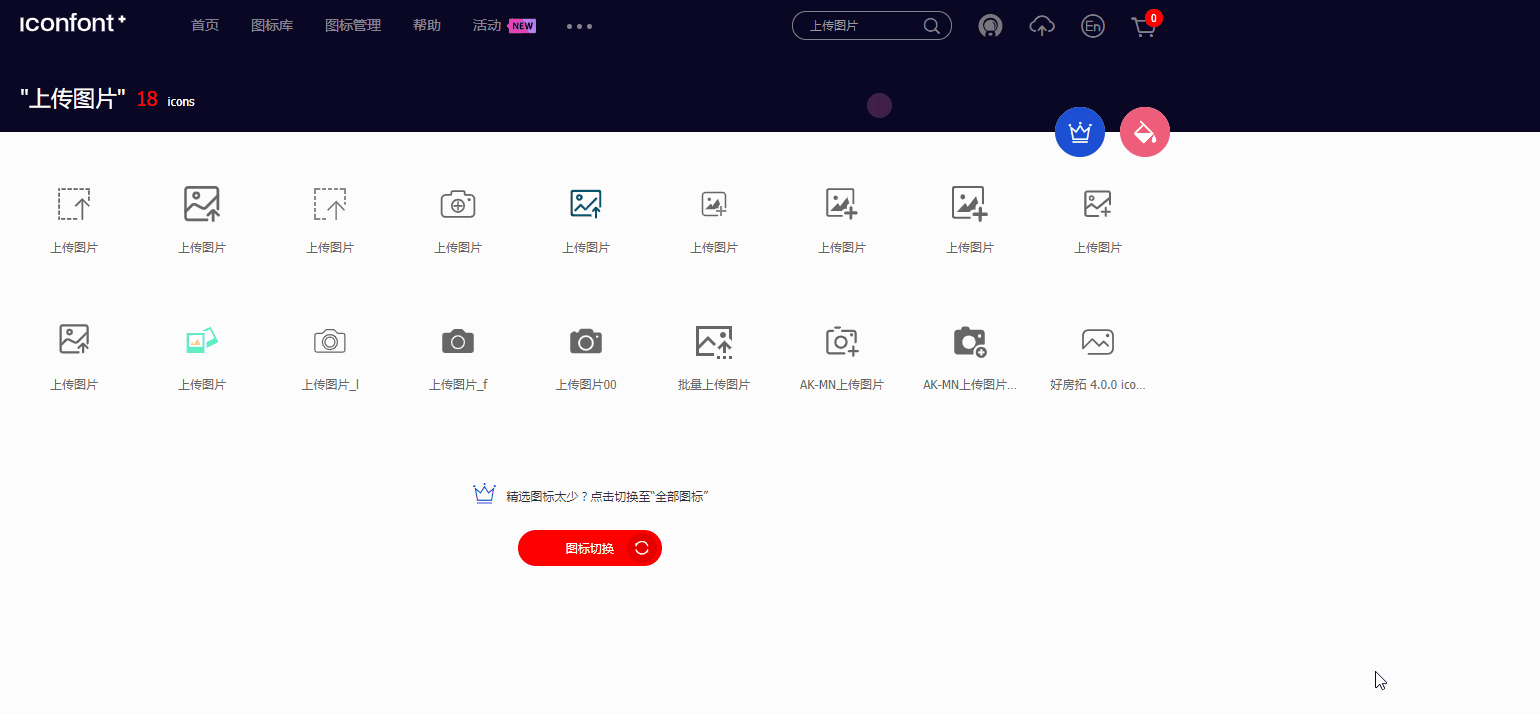Open the user avatar menu
Viewport: 1540px width, 714px height.
(x=990, y=26)
